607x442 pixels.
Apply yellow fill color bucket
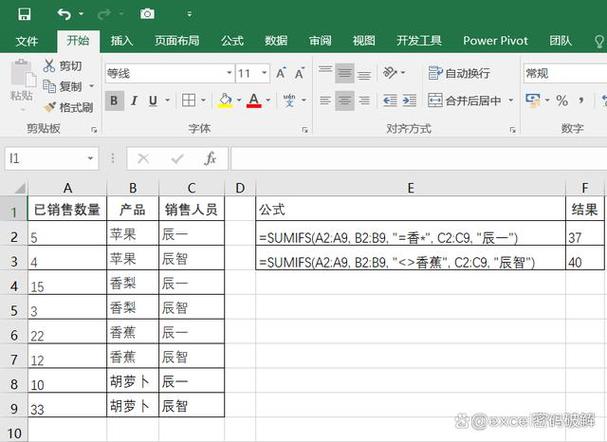click(225, 101)
